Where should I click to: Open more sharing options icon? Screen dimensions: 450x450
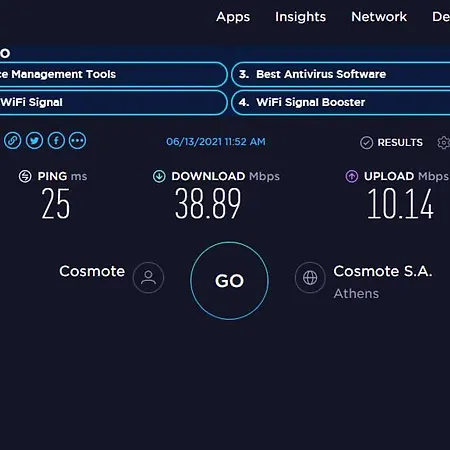tap(77, 141)
